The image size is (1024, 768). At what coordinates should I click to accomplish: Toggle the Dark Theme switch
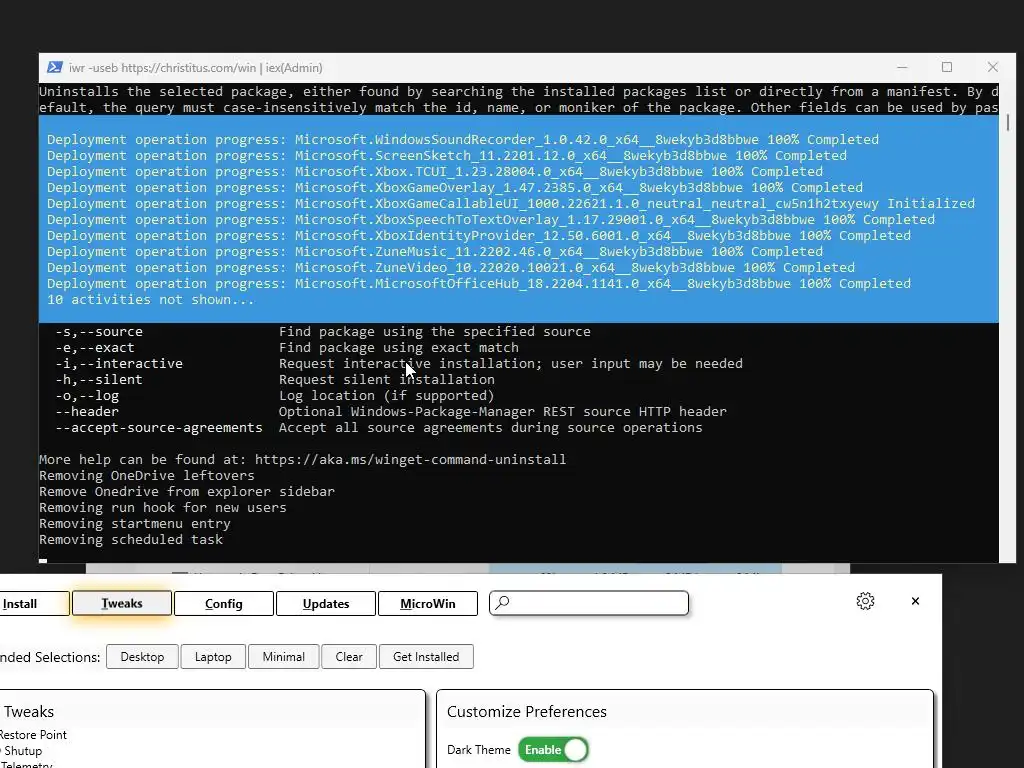click(x=554, y=750)
